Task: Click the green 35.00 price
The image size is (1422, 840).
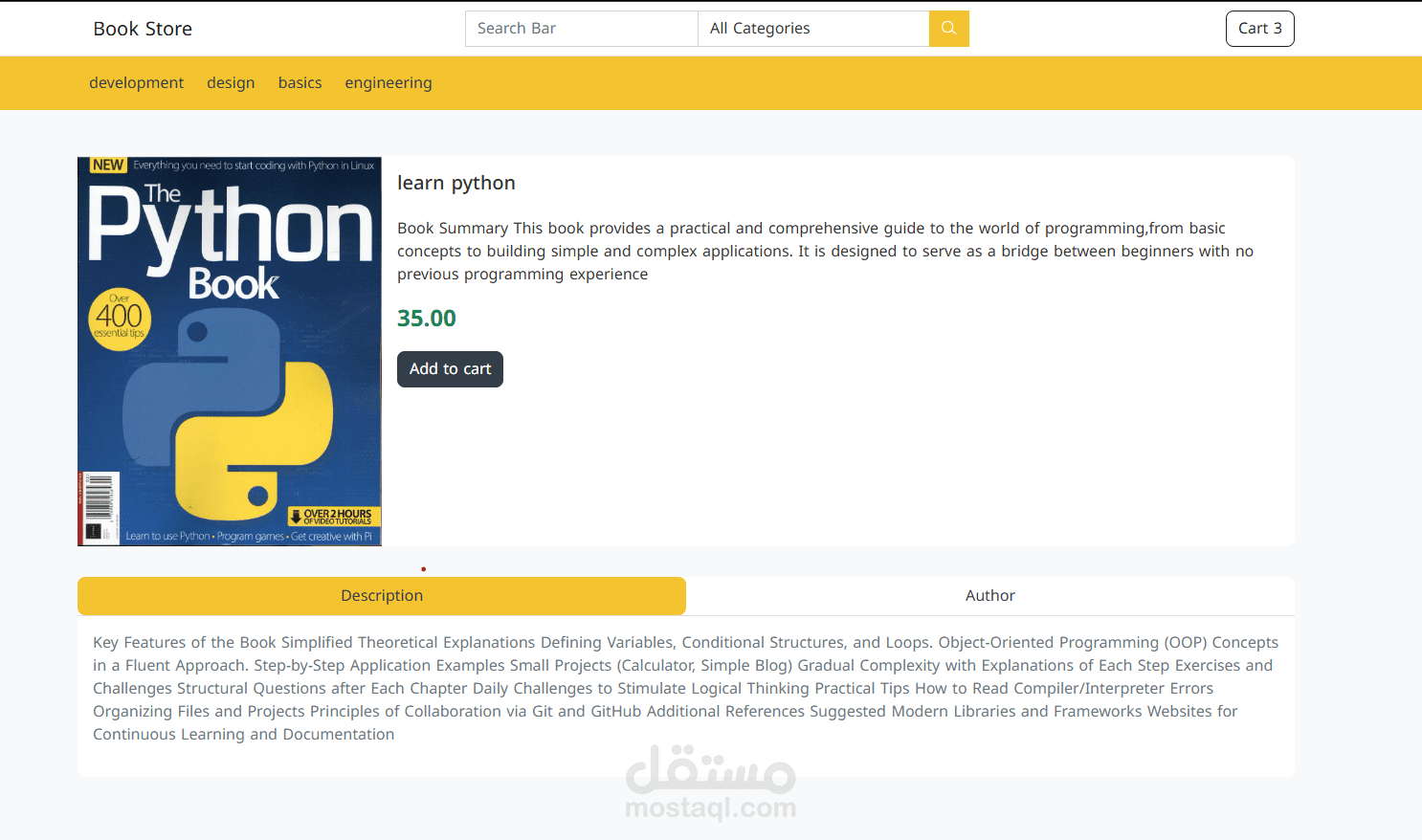Action: click(x=427, y=319)
